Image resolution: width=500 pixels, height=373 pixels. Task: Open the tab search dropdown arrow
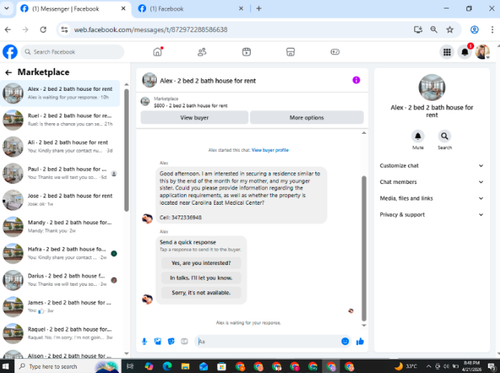click(x=7, y=9)
